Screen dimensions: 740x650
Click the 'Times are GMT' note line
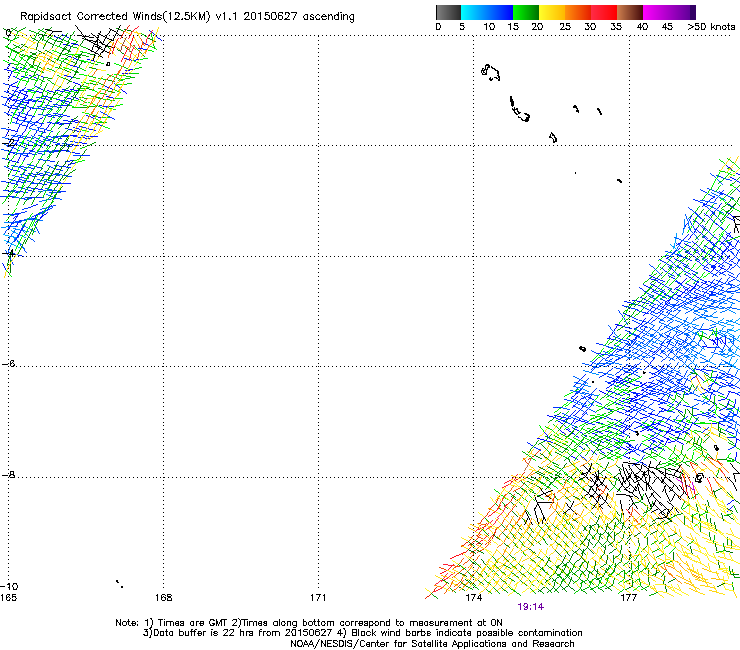pyautogui.click(x=309, y=623)
